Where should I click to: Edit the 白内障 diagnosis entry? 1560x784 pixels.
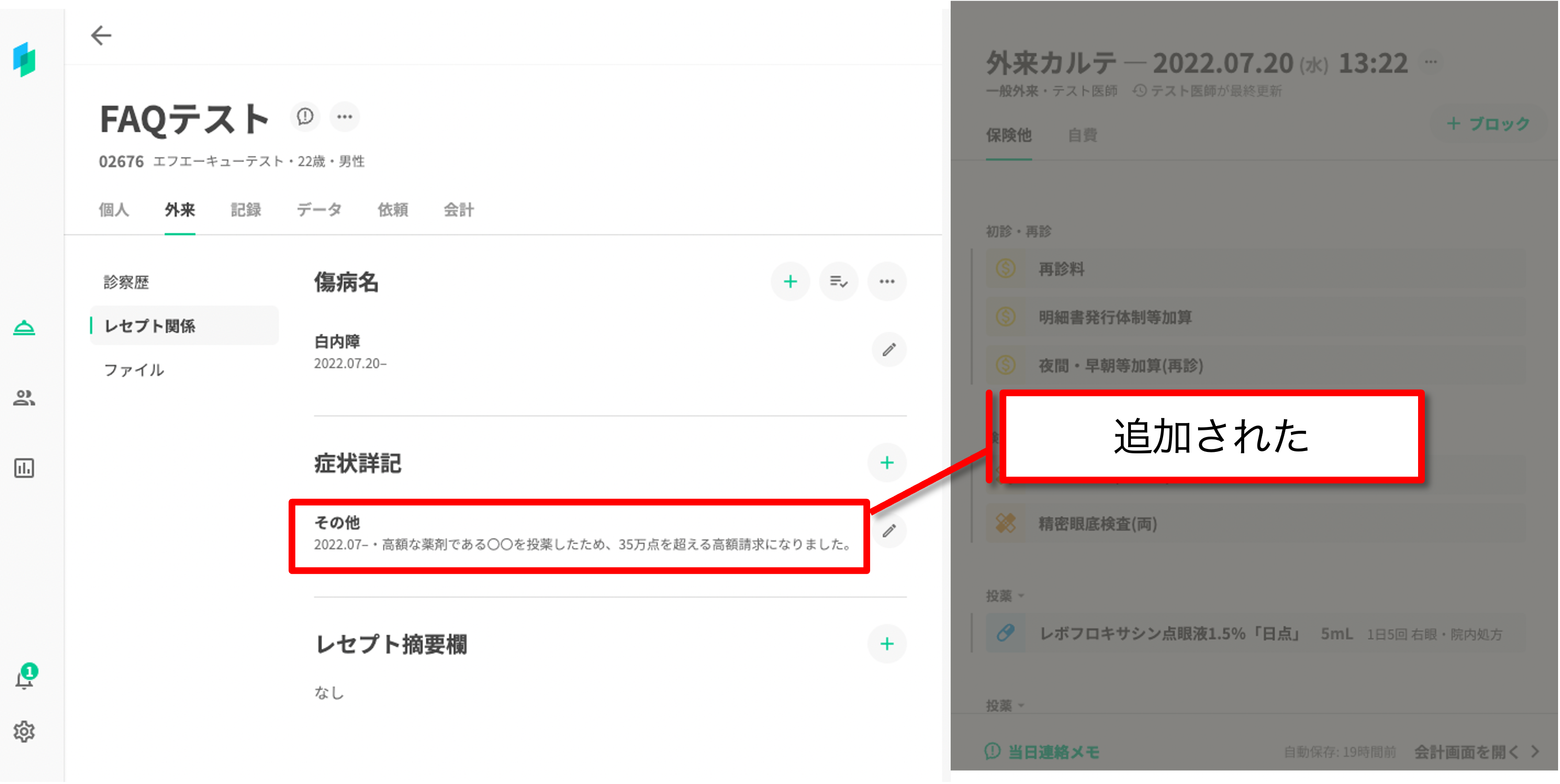pos(888,350)
